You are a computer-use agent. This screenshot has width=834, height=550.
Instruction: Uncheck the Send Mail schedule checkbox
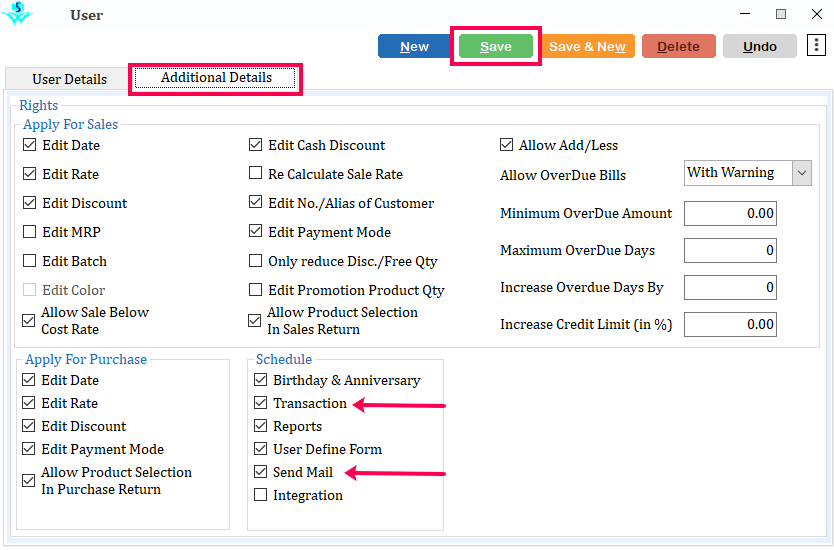261,472
